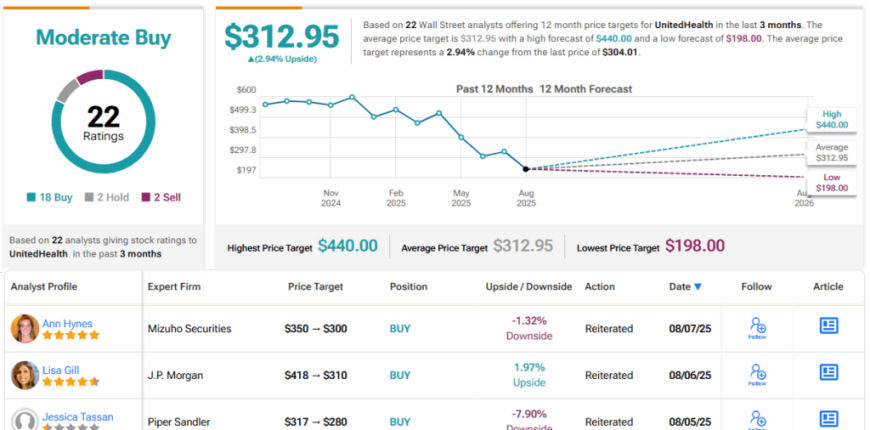Select the Low $198.00 forecast label
The height and width of the screenshot is (430, 870).
click(831, 183)
